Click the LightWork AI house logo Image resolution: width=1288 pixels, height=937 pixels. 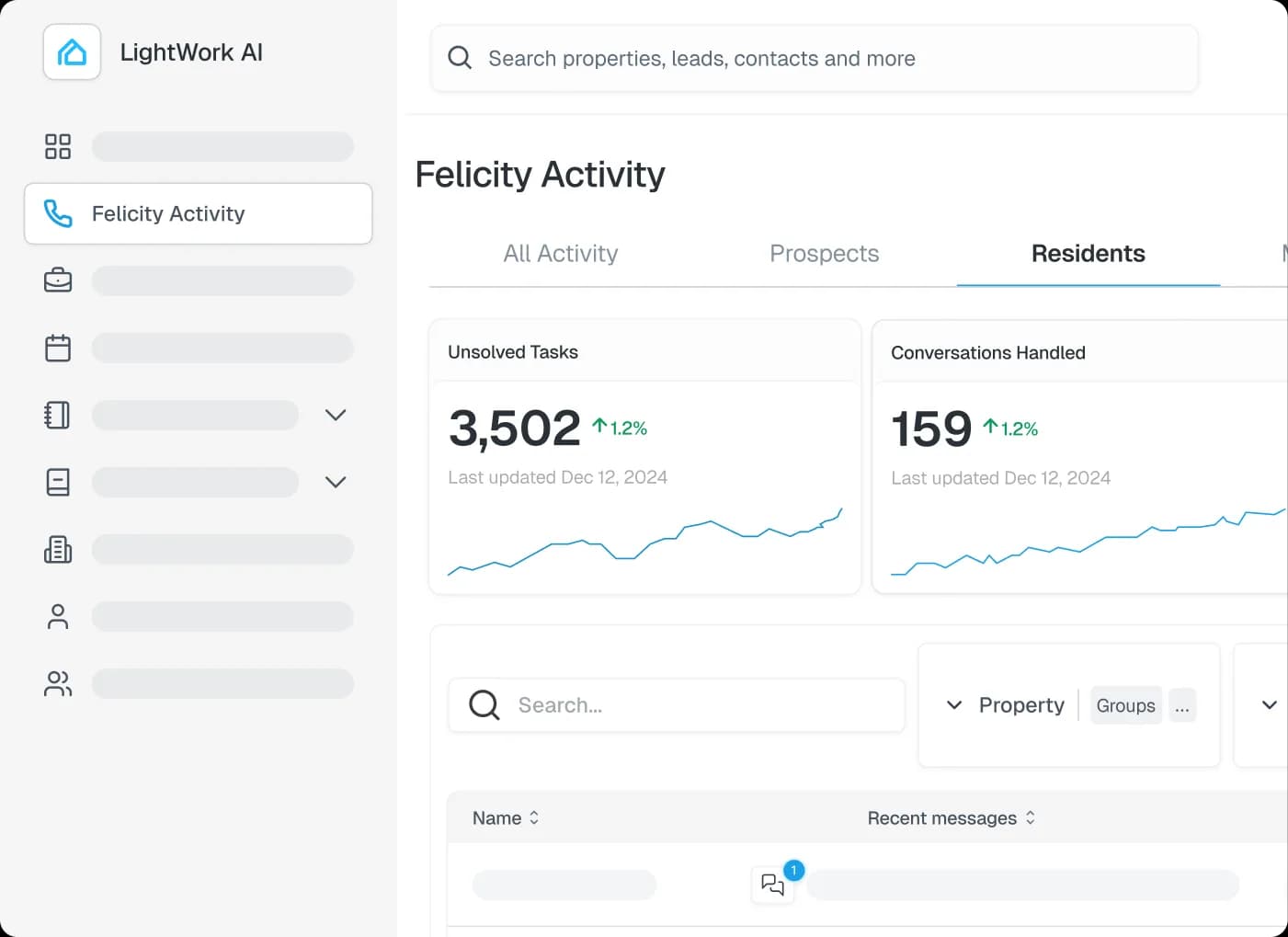72,52
